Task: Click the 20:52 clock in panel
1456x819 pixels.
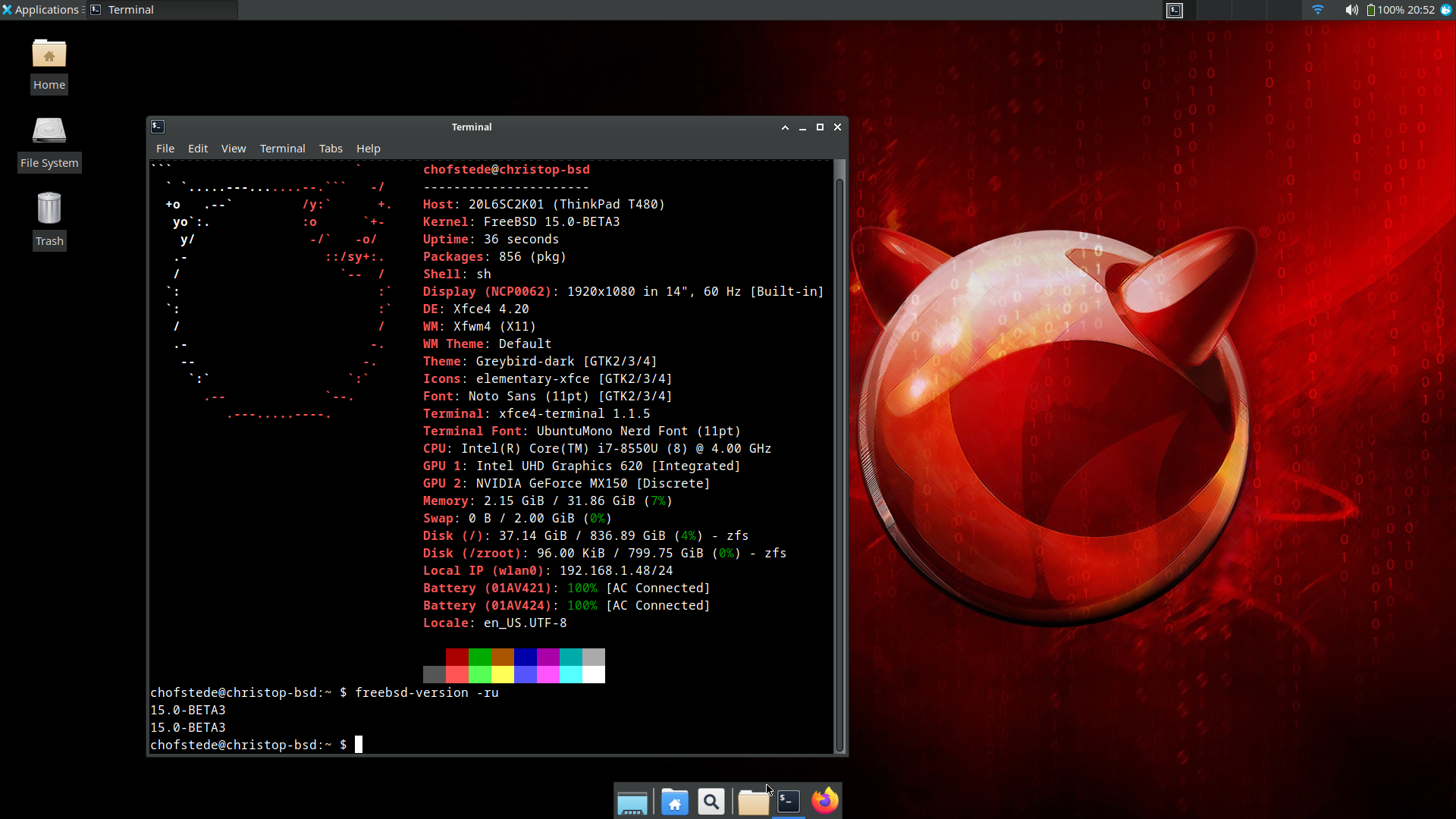Action: coord(1420,10)
